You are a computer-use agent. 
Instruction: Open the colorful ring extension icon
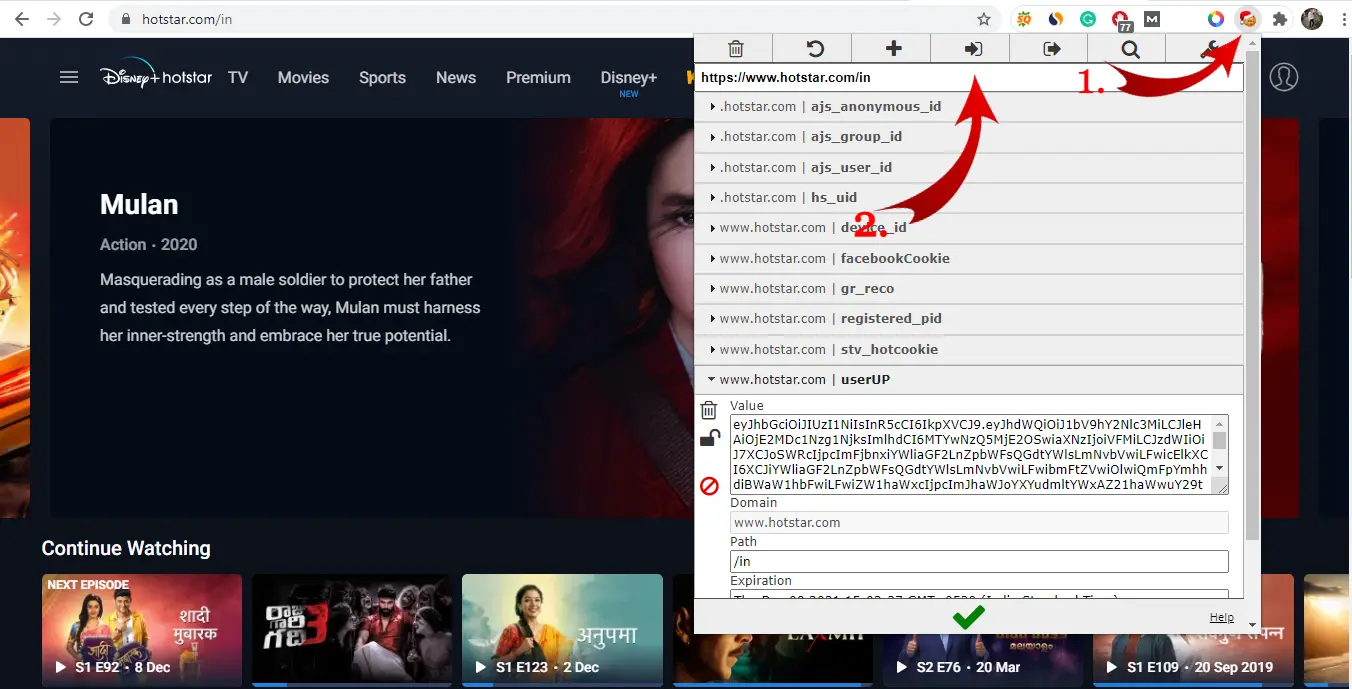tap(1216, 19)
